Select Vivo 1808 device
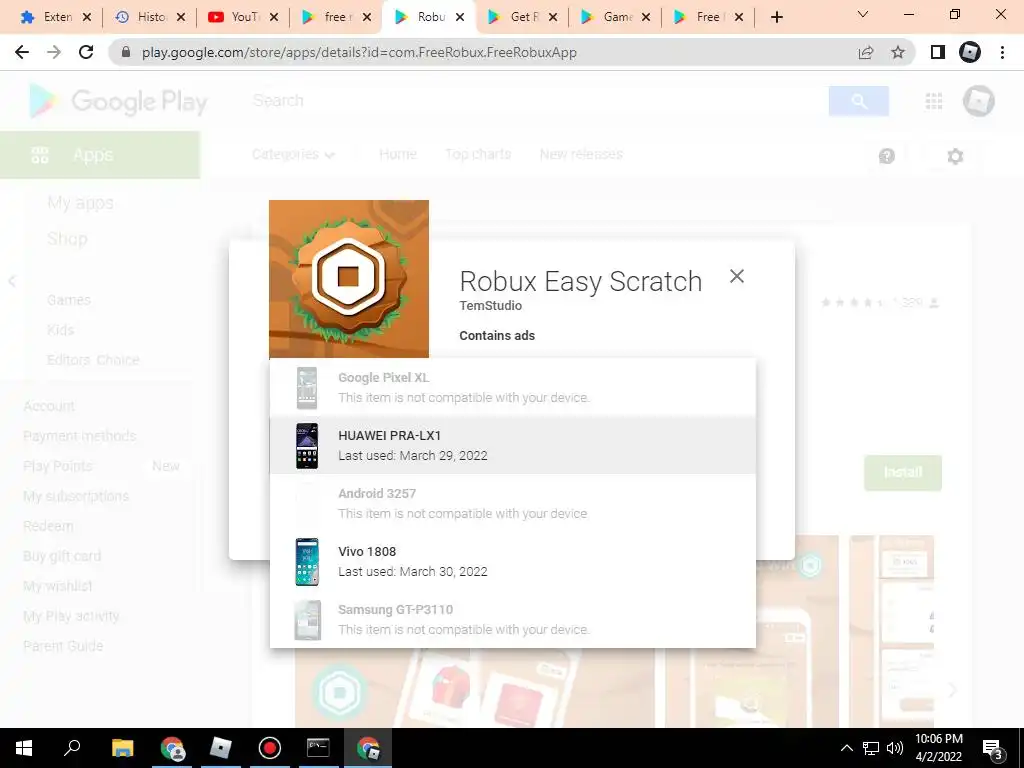This screenshot has height=768, width=1024. (513, 562)
